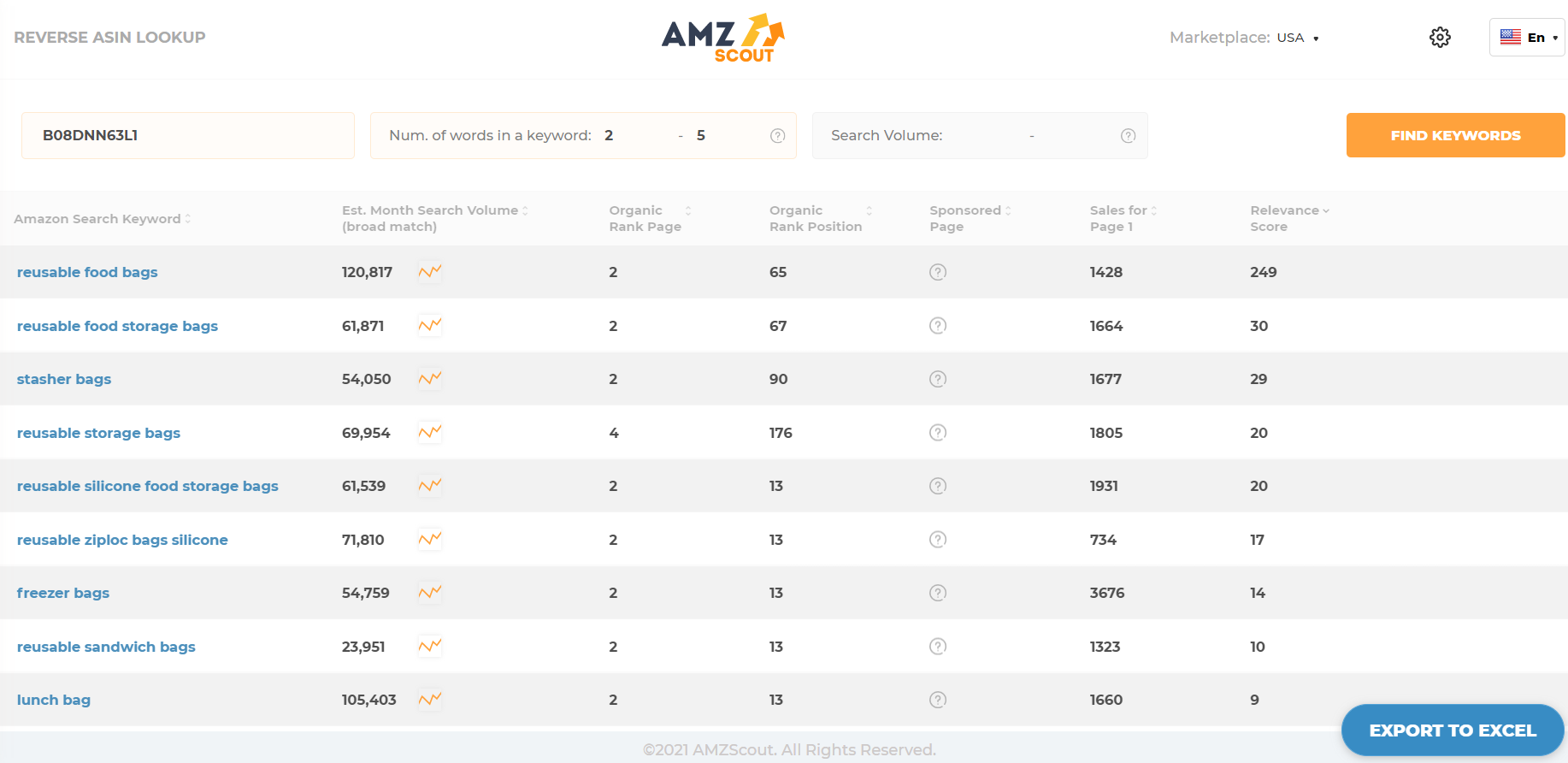Expand the En language selector
Image resolution: width=1568 pixels, height=763 pixels.
pos(1528,38)
